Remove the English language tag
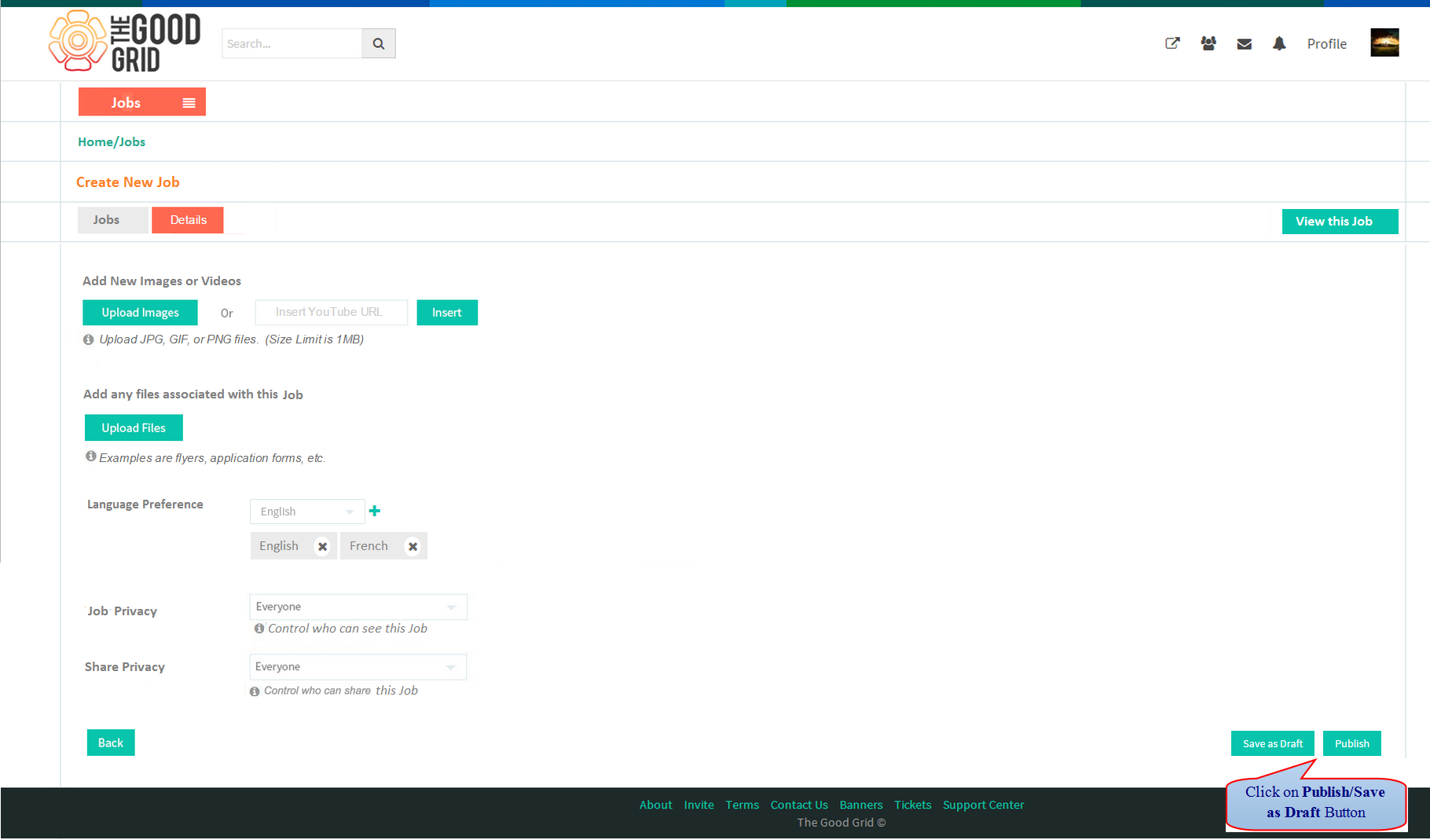This screenshot has width=1430, height=840. (x=322, y=546)
